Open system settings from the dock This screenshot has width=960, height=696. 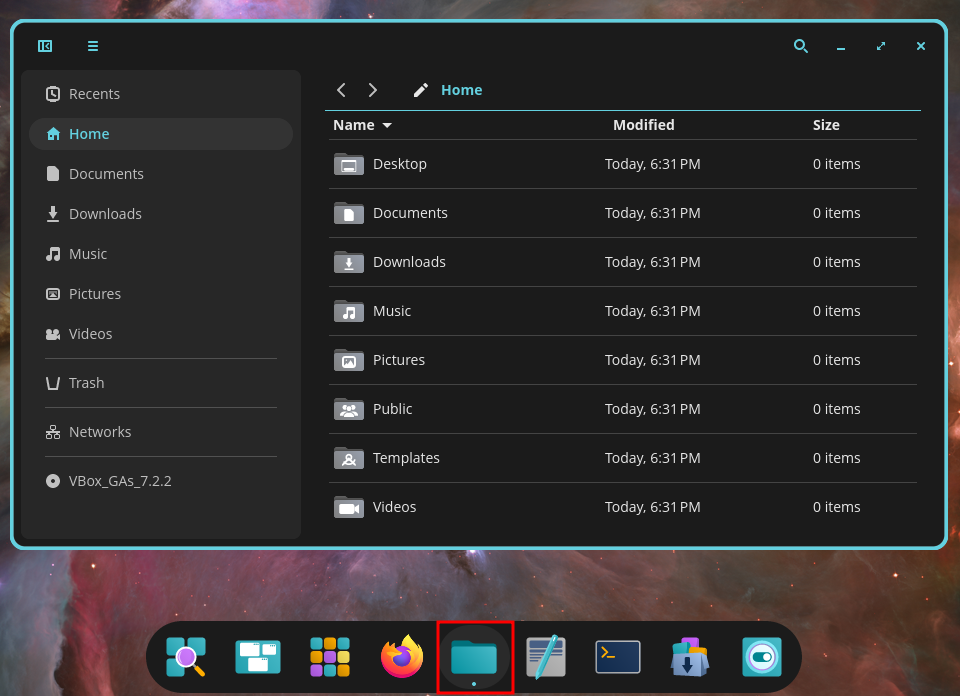[761, 656]
